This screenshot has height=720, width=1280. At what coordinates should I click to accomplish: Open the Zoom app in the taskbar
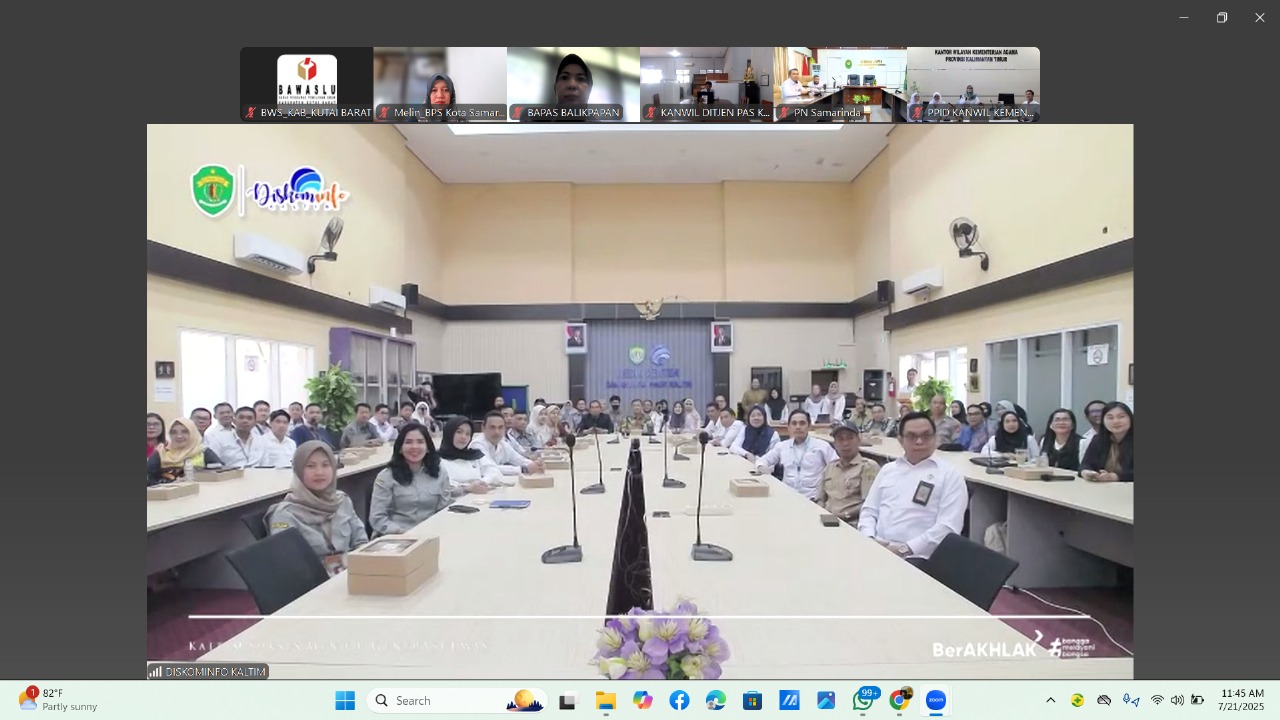[x=936, y=700]
